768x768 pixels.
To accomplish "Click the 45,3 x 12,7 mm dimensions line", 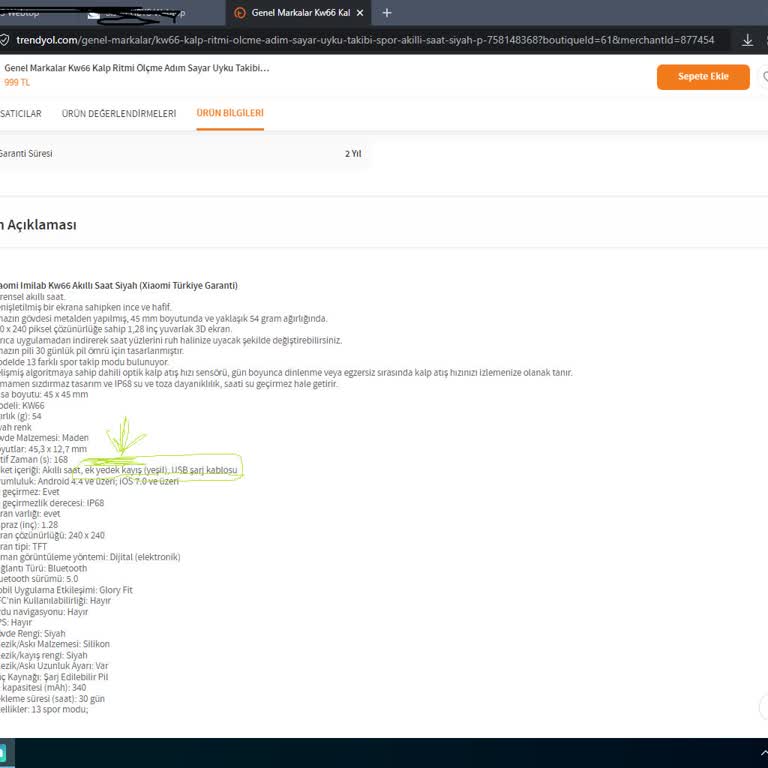I will point(43,449).
